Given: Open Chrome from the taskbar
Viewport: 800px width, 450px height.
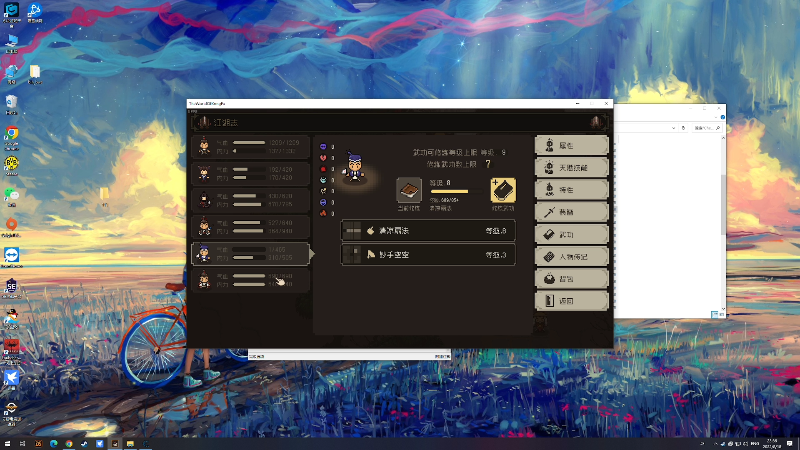Looking at the screenshot, I should click(x=69, y=444).
